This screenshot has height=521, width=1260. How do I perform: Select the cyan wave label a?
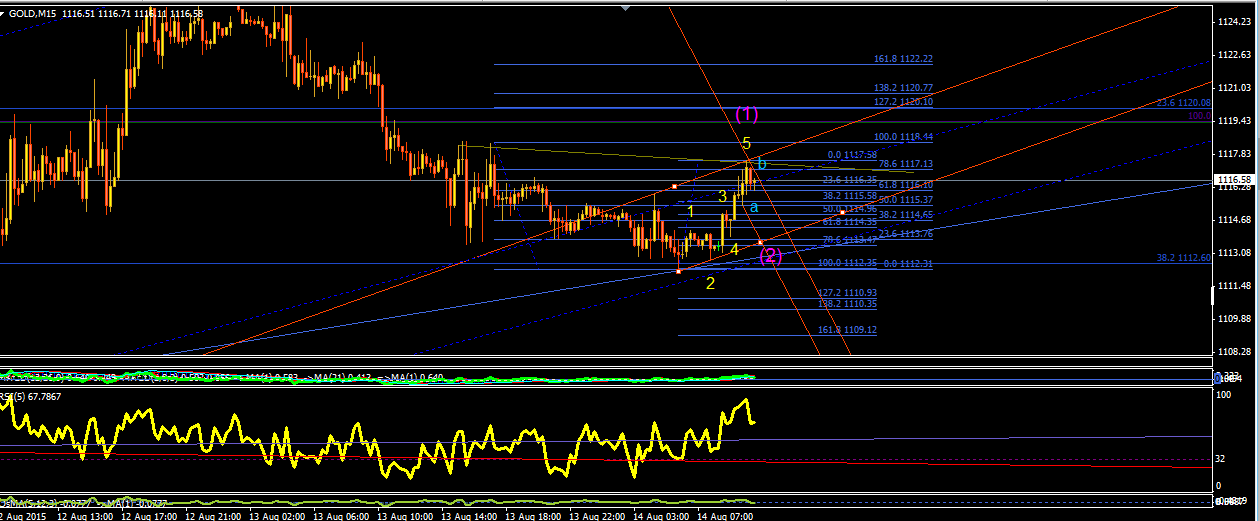coord(754,207)
